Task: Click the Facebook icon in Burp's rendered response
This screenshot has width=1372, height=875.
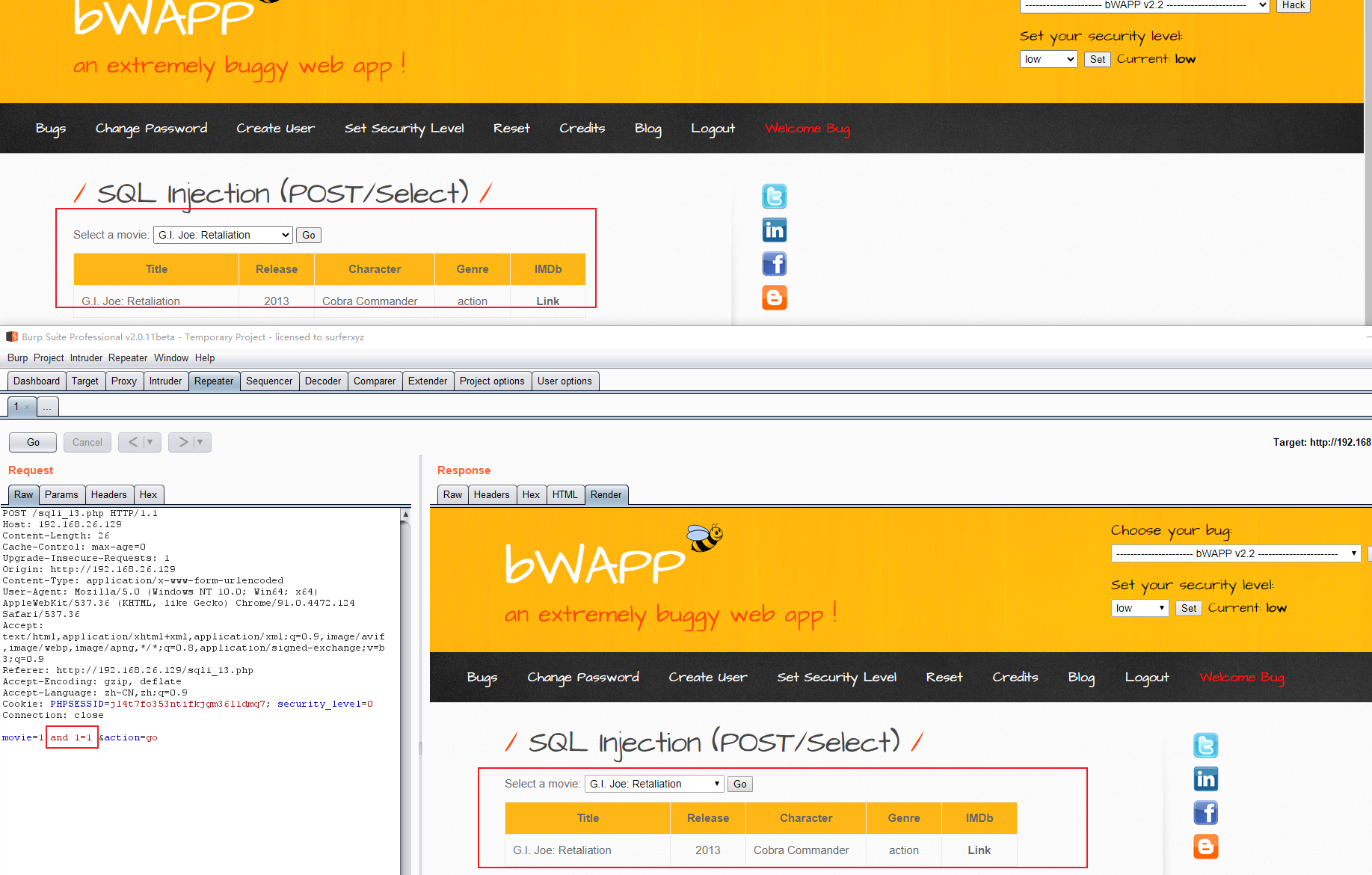Action: (1205, 812)
